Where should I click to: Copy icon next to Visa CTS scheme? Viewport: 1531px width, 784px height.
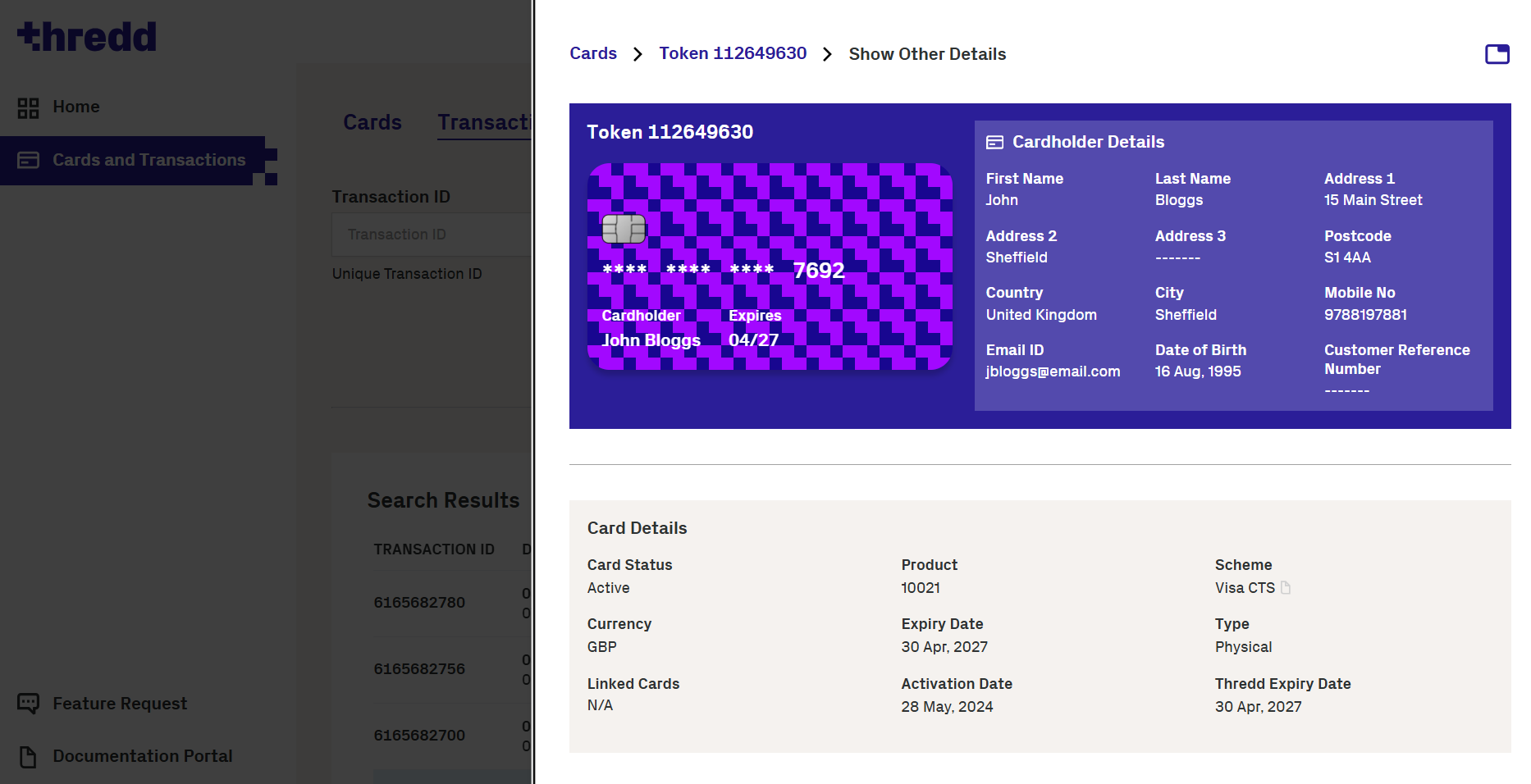(x=1286, y=588)
